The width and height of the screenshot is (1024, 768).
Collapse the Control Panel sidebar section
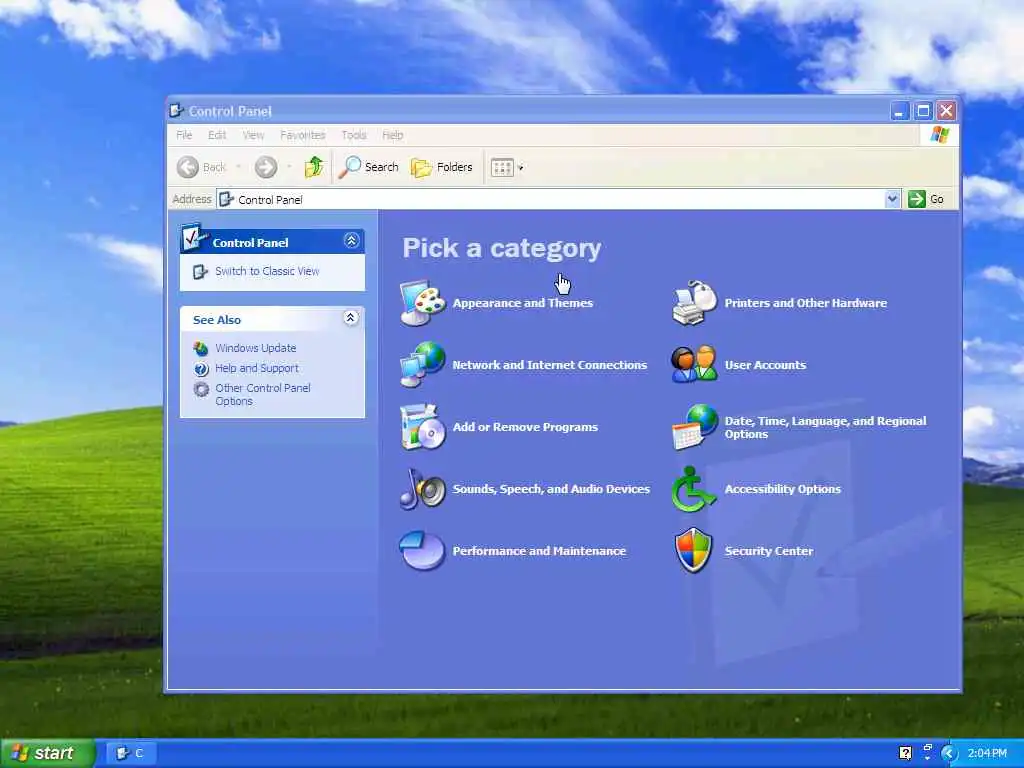point(351,241)
